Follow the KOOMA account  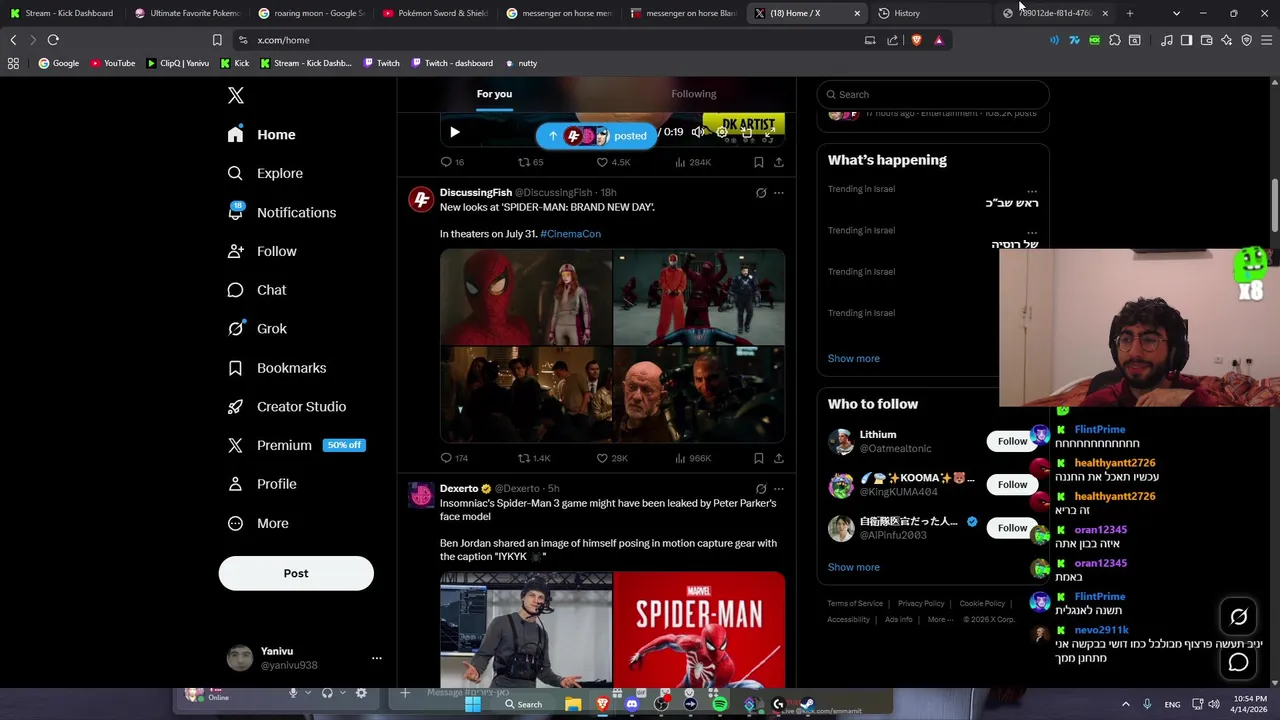1012,484
